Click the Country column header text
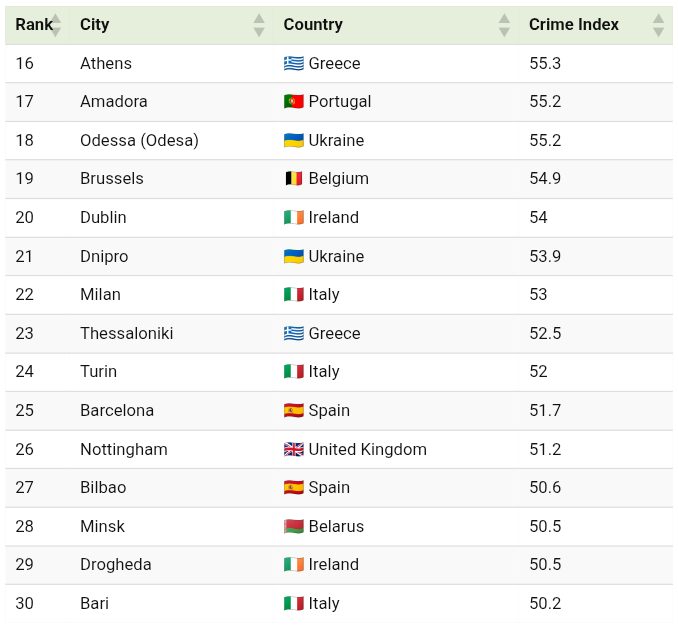The width and height of the screenshot is (678, 634). [x=313, y=25]
